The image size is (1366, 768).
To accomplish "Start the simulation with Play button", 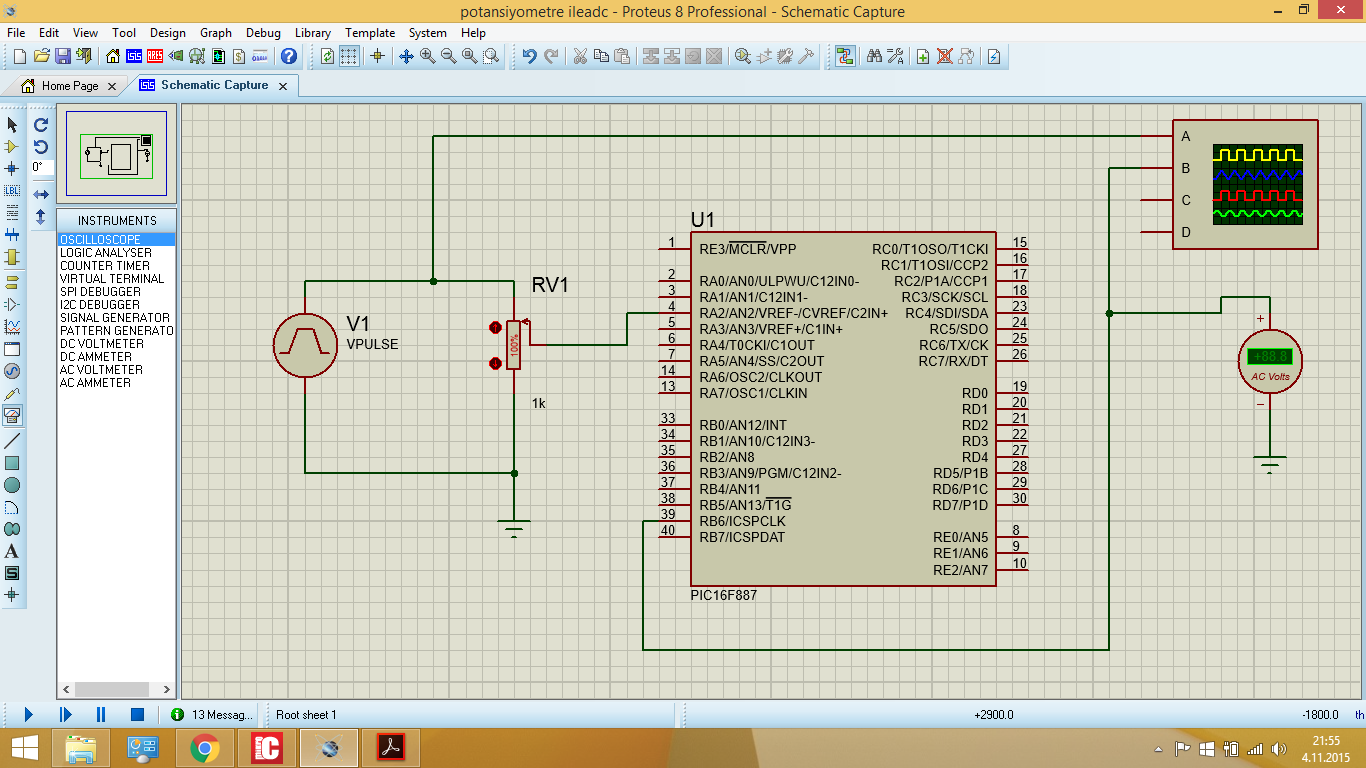I will click(28, 714).
